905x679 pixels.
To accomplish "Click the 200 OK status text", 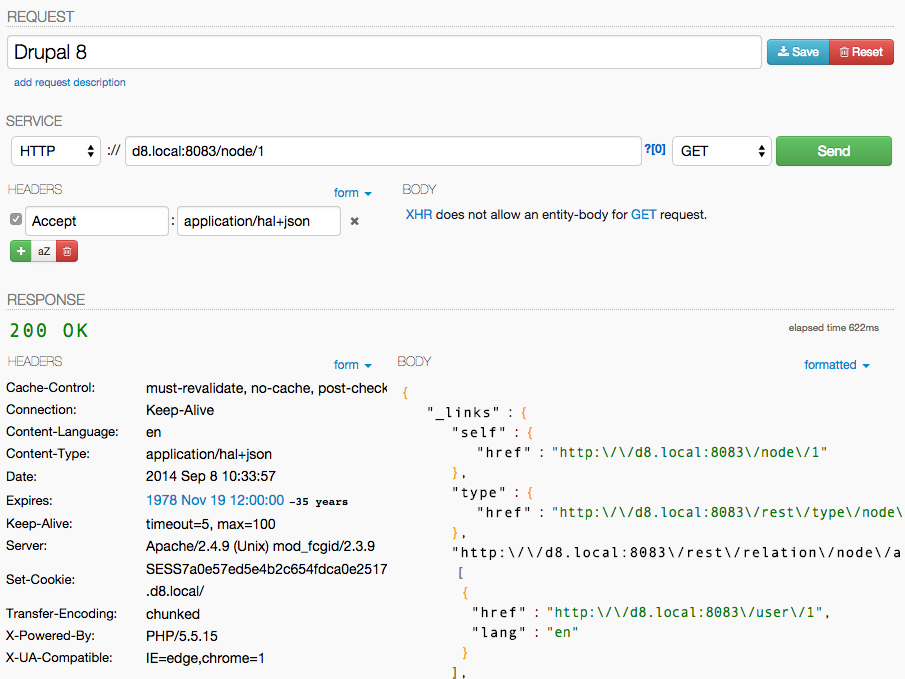I will (49, 330).
